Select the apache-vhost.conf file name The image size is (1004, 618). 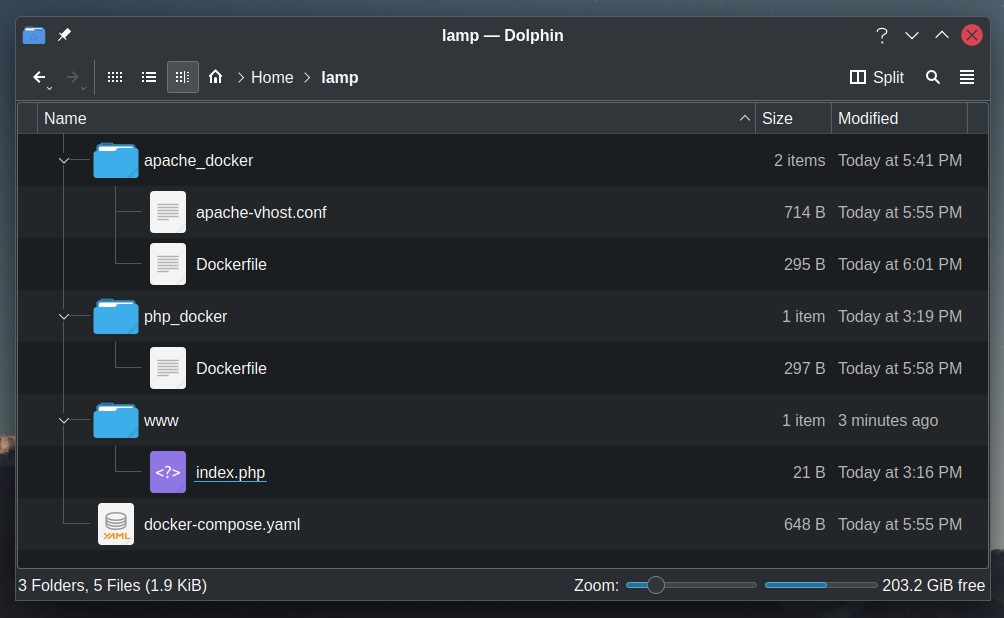click(x=261, y=213)
